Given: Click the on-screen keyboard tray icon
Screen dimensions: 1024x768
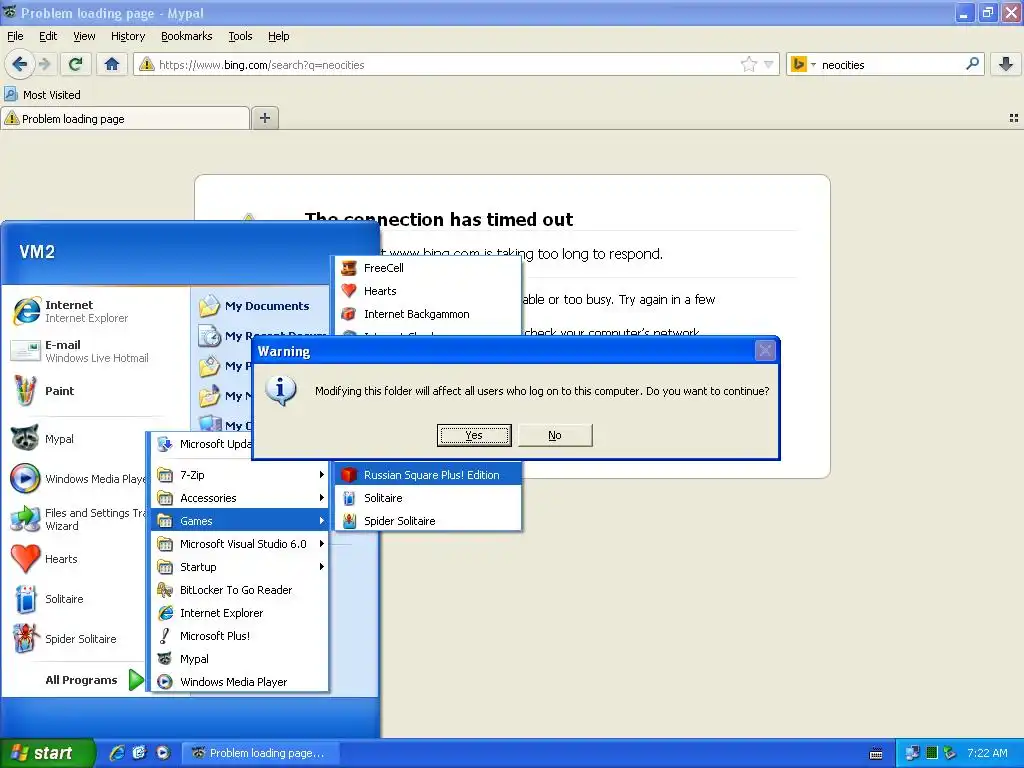Looking at the screenshot, I should 876,754.
